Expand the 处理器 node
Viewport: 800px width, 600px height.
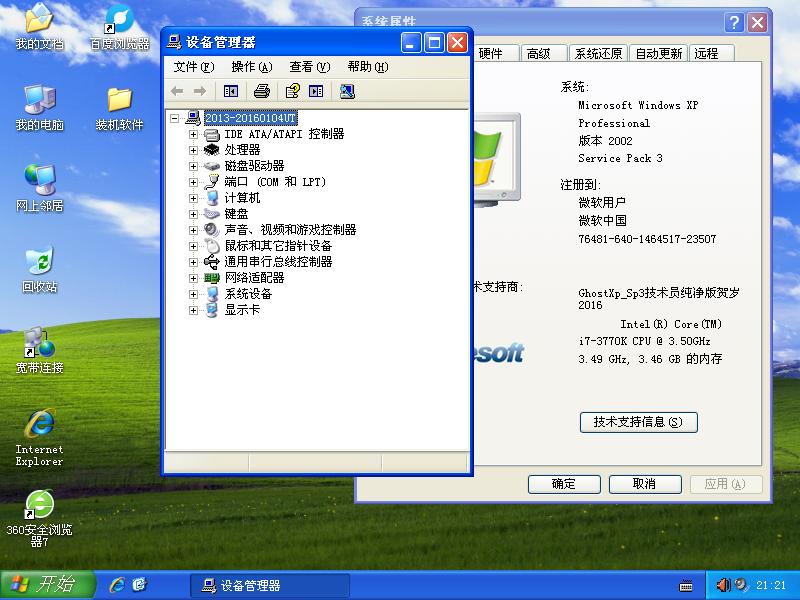[193, 150]
